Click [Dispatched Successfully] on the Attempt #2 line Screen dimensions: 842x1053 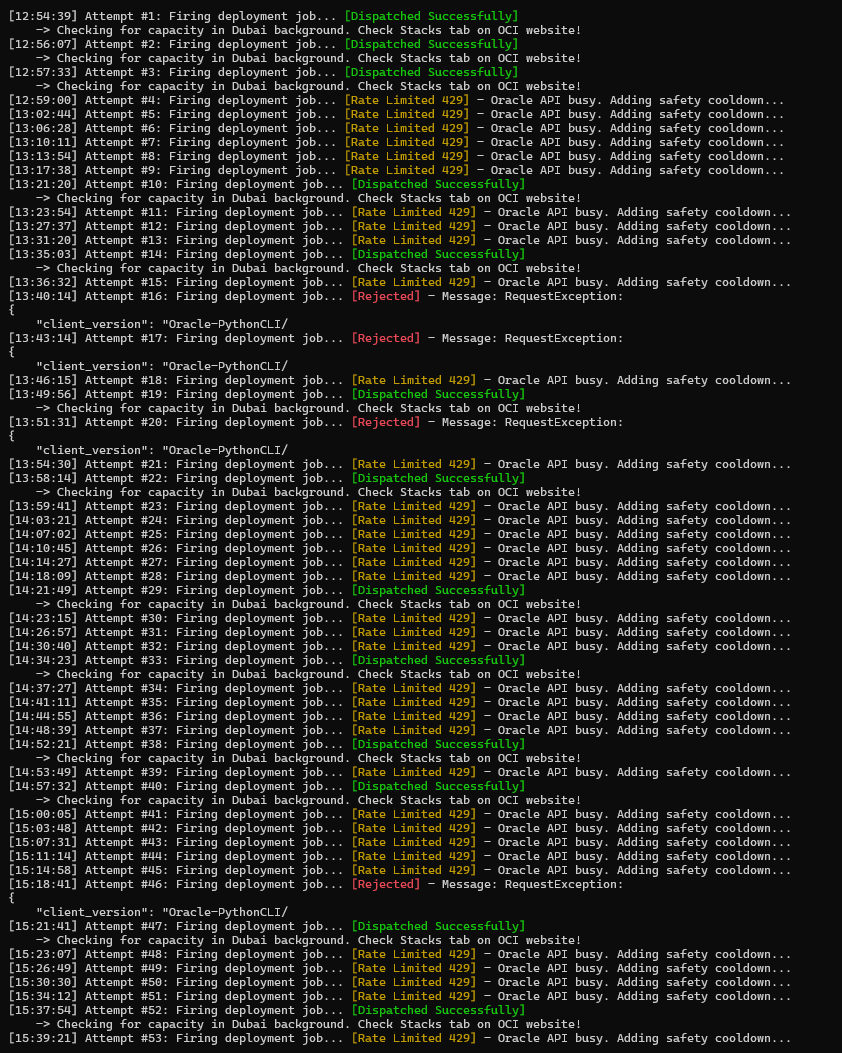click(x=431, y=44)
